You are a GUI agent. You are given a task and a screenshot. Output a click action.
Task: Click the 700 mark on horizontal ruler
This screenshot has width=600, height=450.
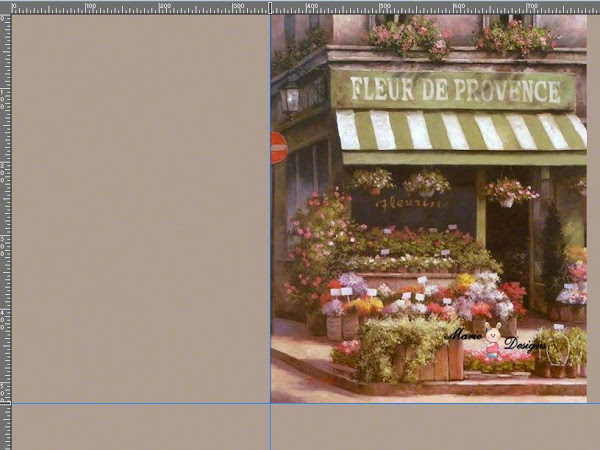pyautogui.click(x=532, y=6)
